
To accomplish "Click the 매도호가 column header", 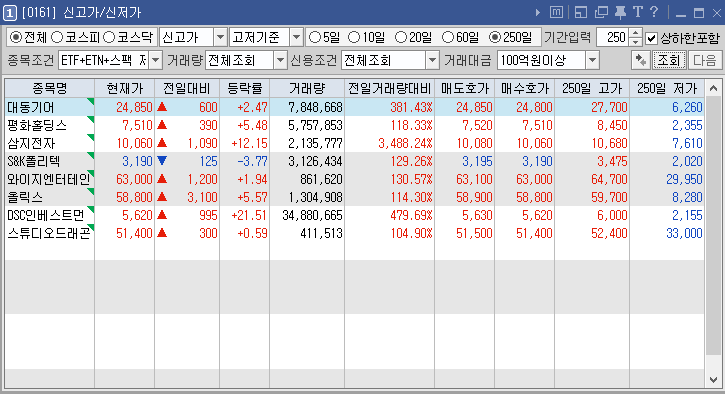I will (x=465, y=88).
